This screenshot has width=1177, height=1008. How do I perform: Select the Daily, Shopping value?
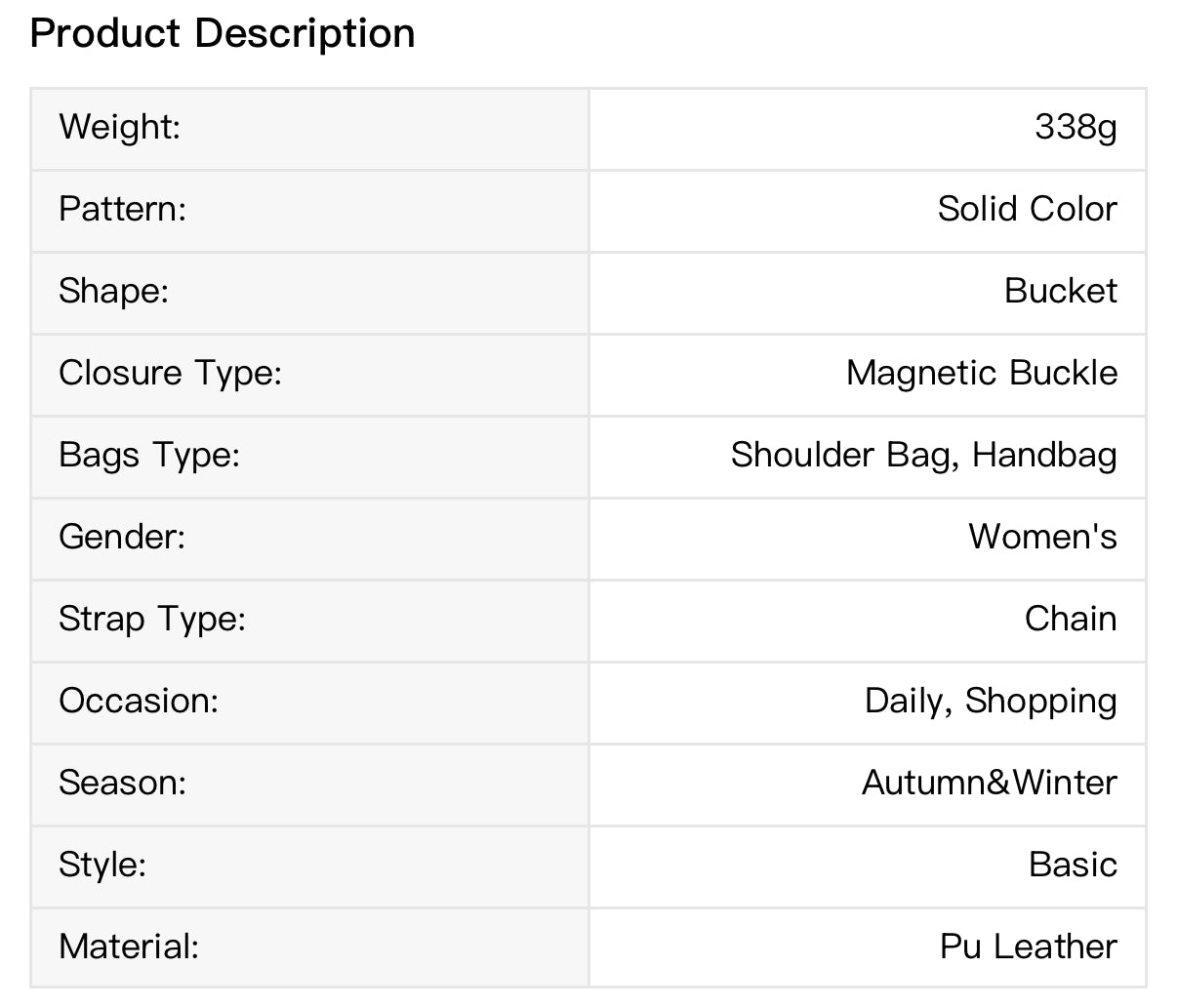(990, 701)
